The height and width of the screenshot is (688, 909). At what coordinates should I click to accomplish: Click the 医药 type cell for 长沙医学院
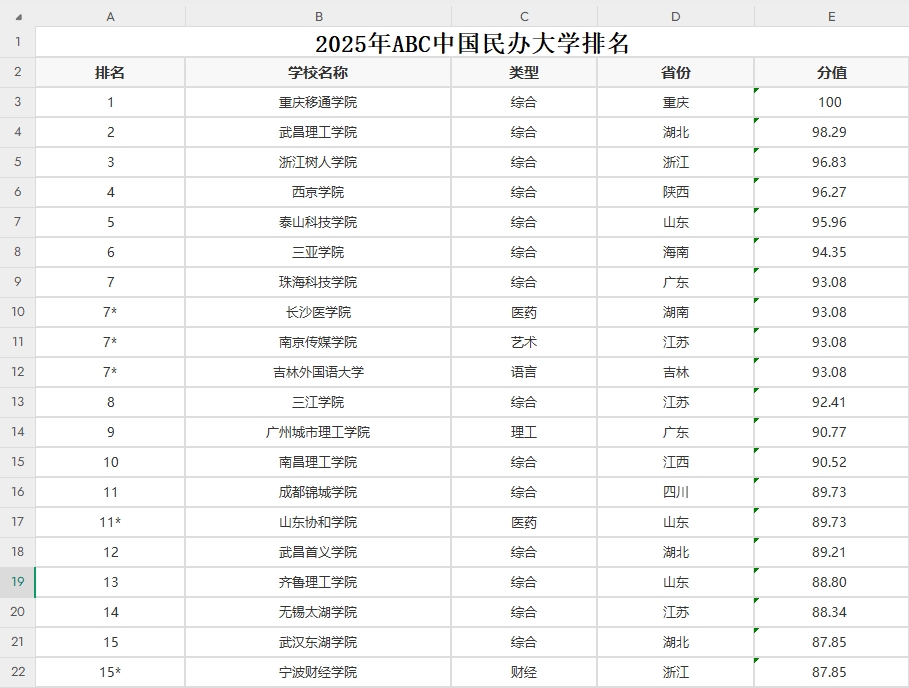(x=523, y=312)
